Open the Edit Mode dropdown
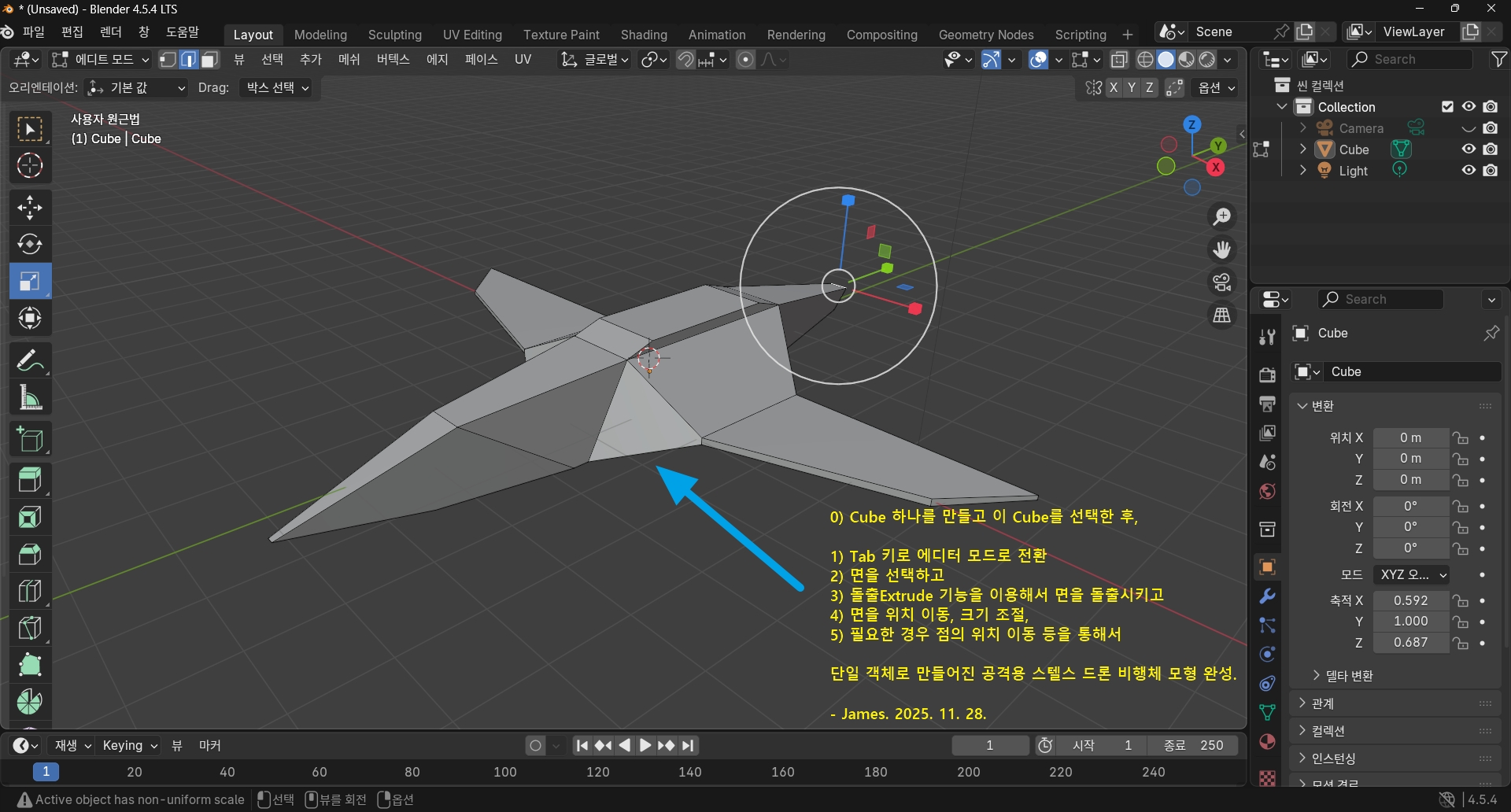The height and width of the screenshot is (812, 1511). tap(100, 60)
